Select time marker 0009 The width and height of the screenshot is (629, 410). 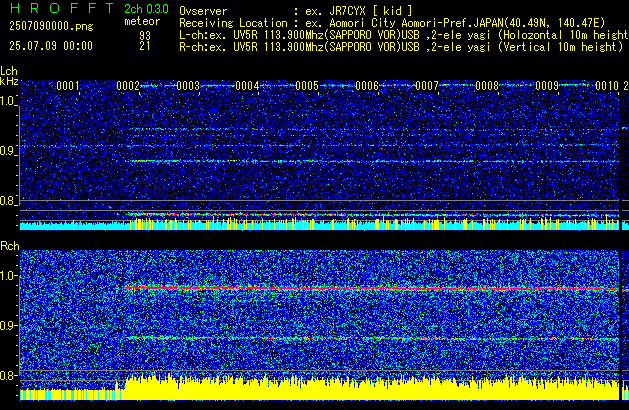click(547, 86)
